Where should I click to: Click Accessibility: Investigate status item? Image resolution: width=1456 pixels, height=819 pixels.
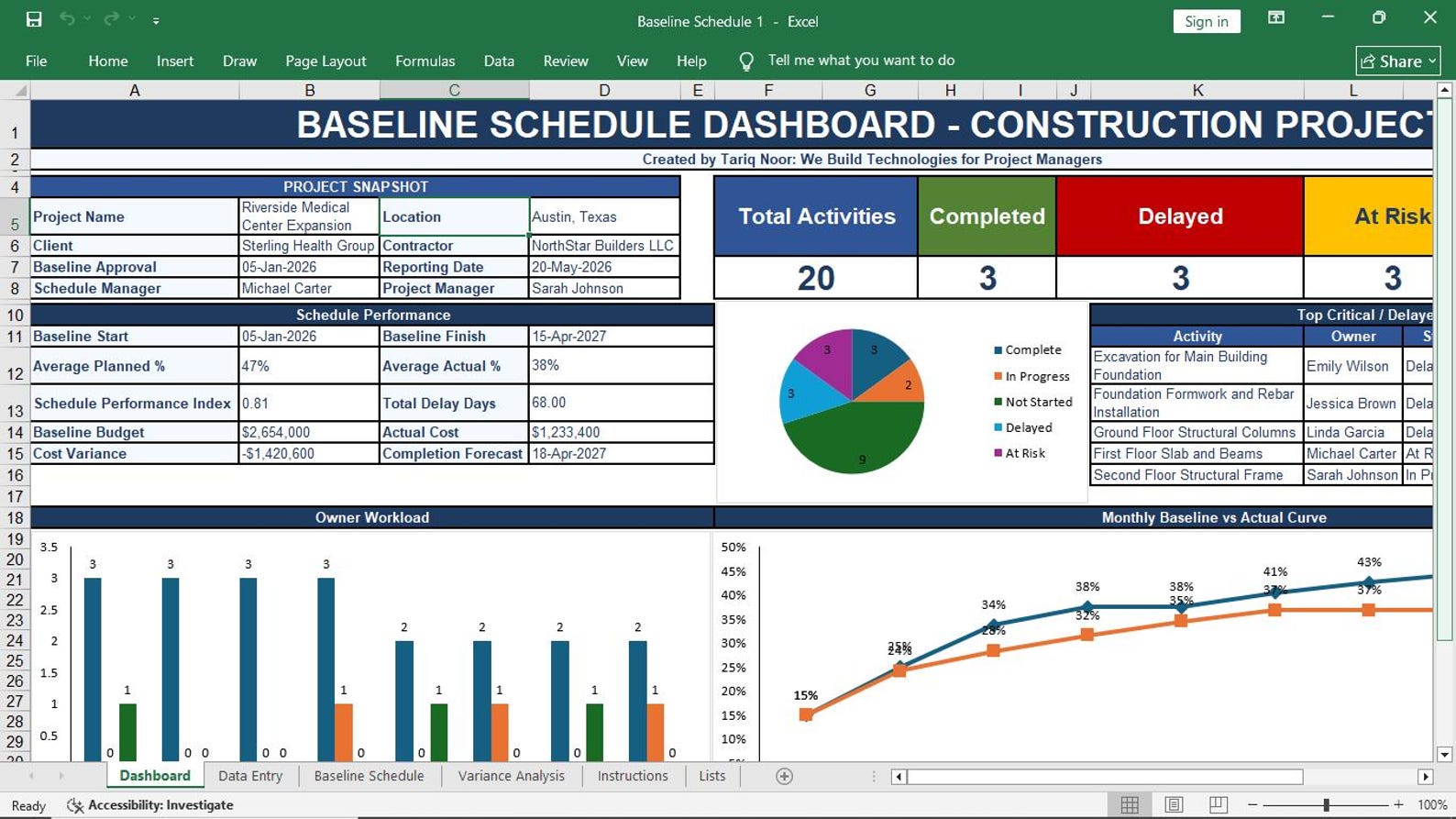[x=151, y=804]
